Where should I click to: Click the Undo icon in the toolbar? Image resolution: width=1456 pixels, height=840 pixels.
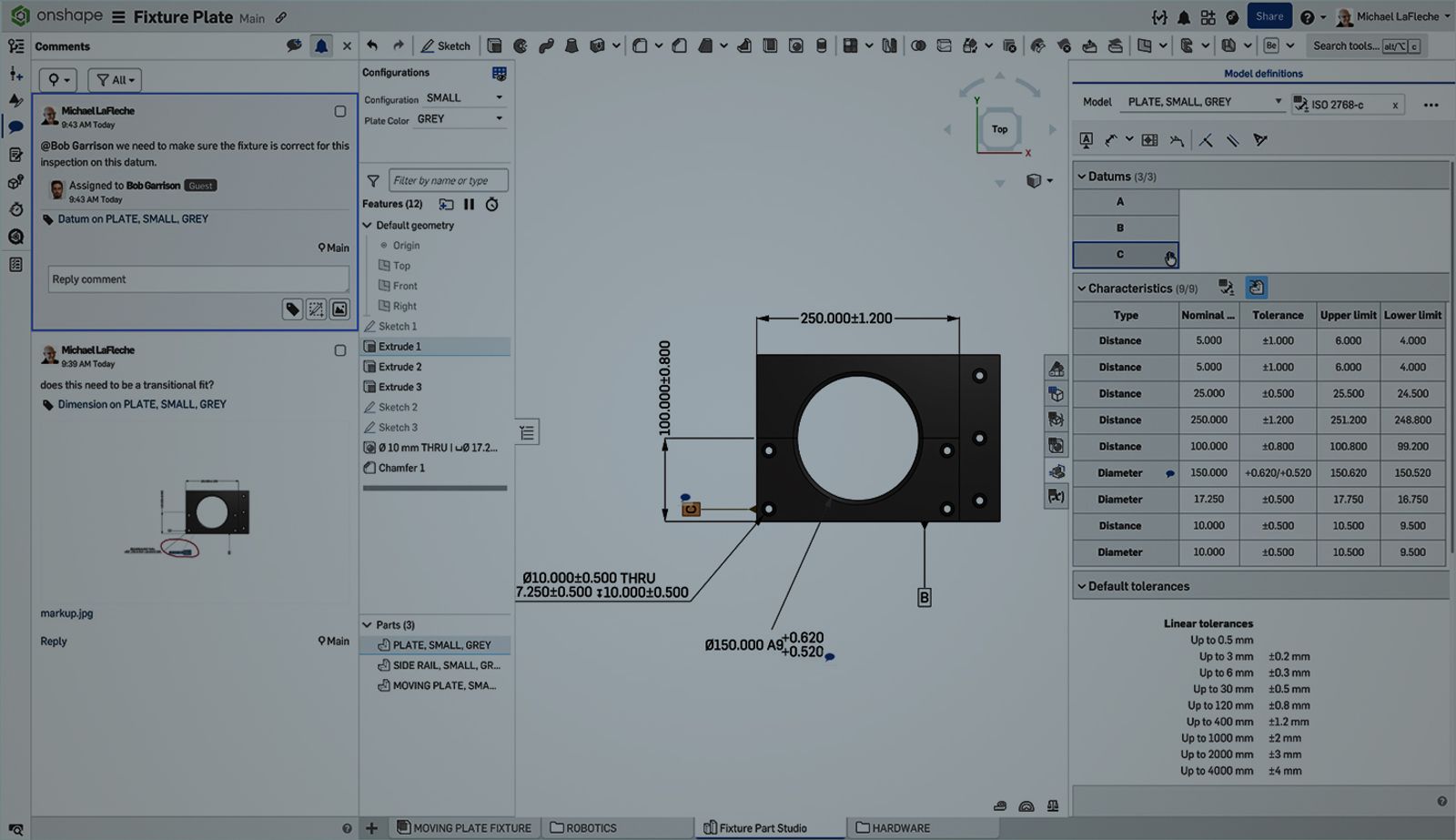(372, 44)
